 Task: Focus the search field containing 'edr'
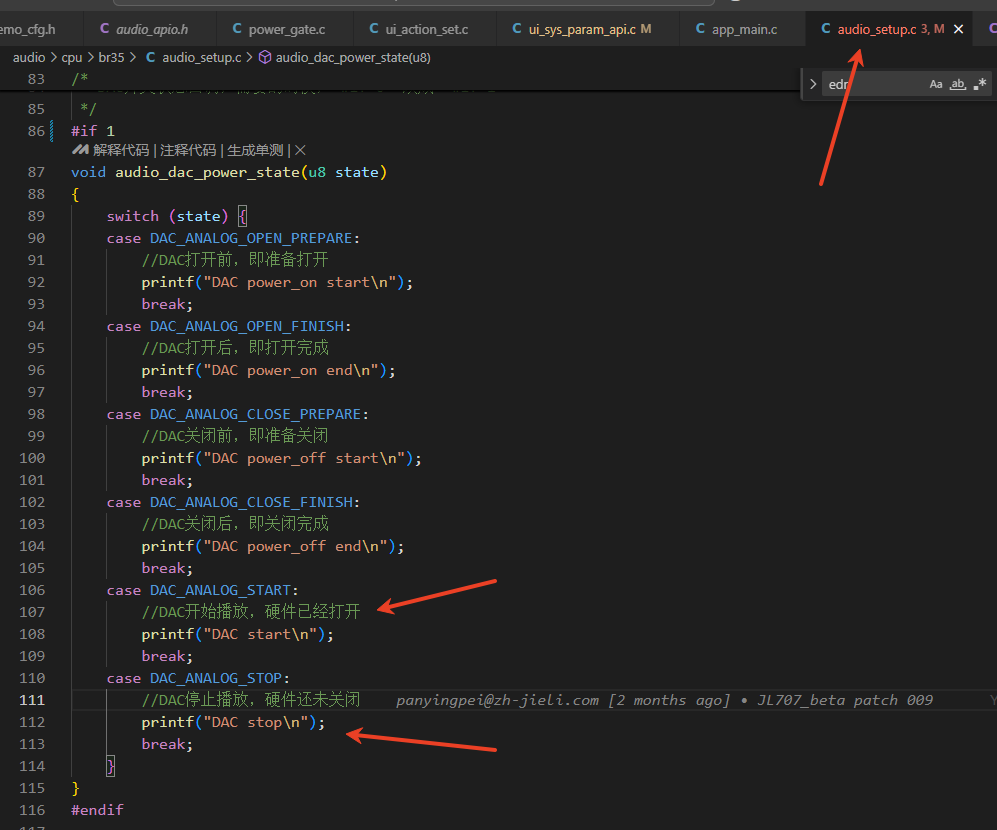(x=874, y=84)
